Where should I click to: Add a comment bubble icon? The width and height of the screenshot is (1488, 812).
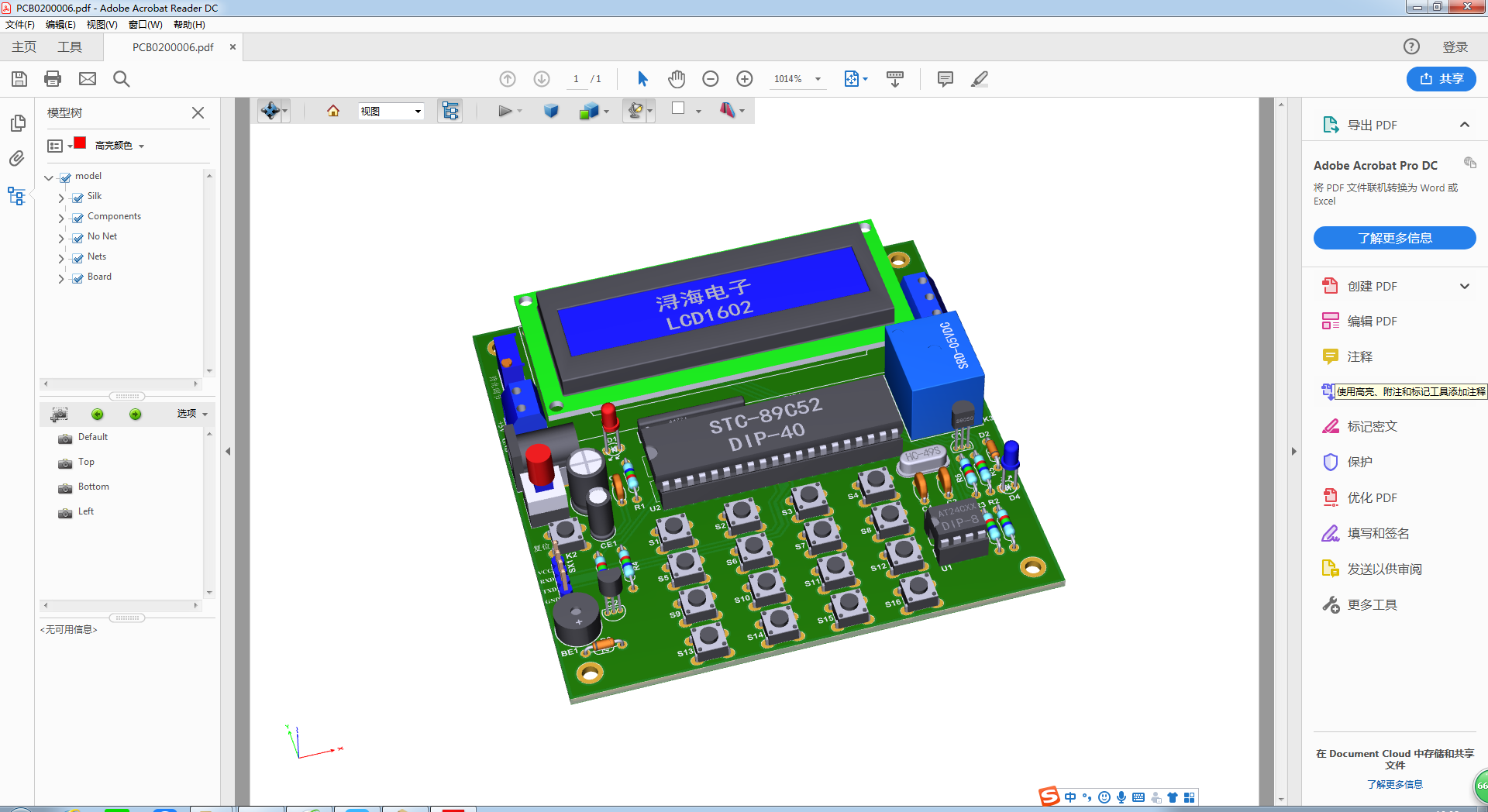[945, 78]
